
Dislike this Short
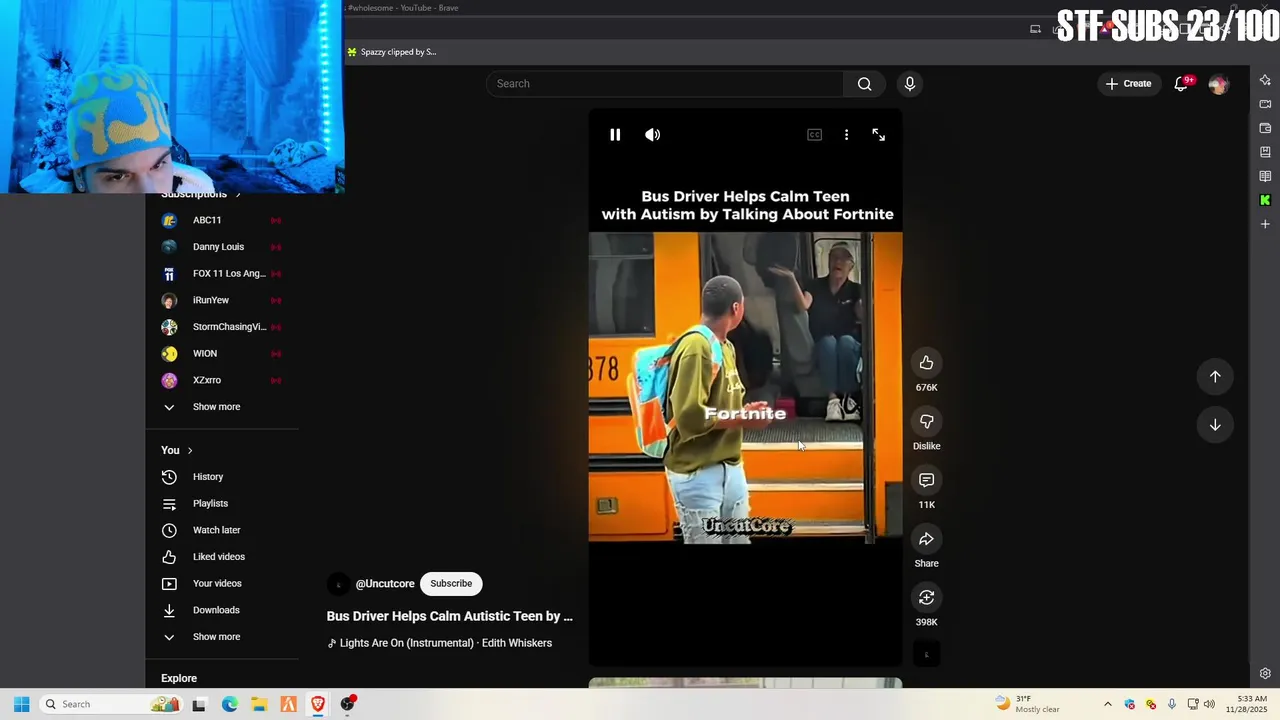pyautogui.click(x=926, y=422)
